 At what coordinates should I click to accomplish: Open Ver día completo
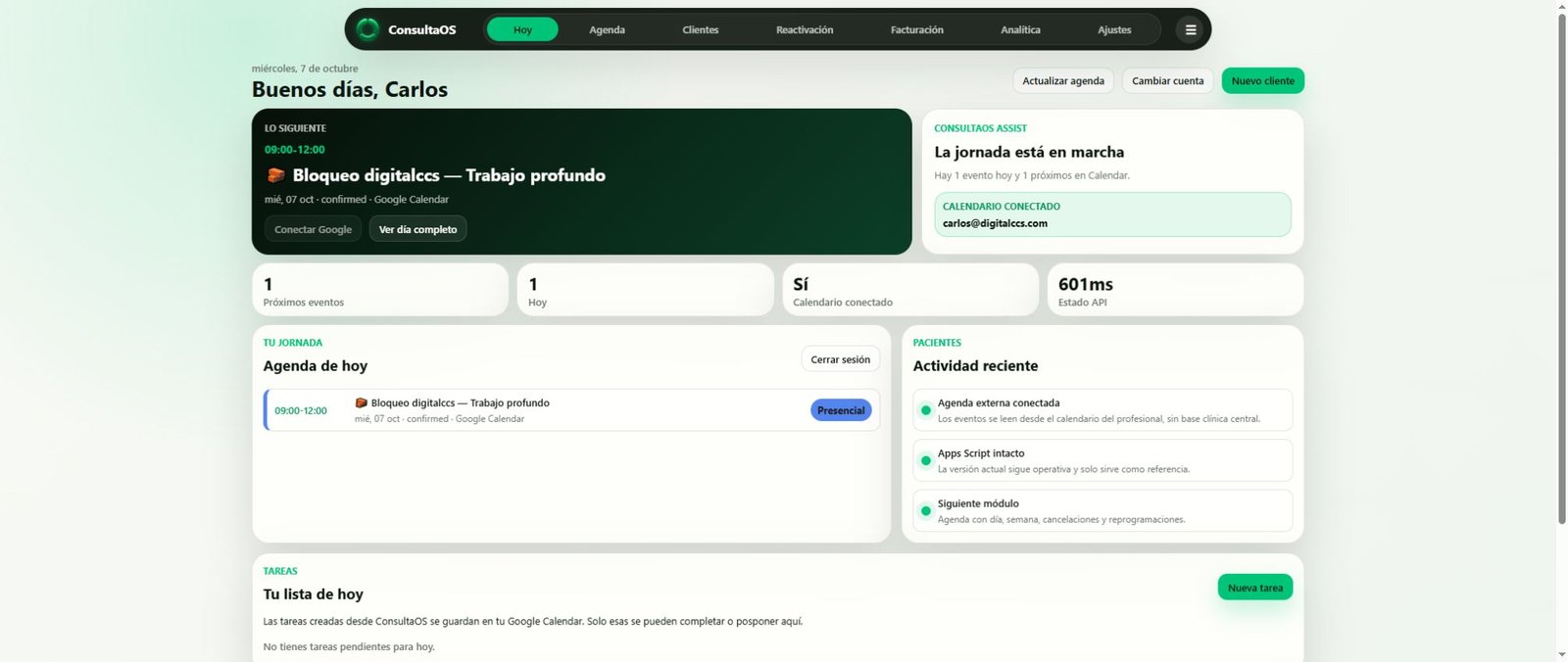[x=418, y=229]
